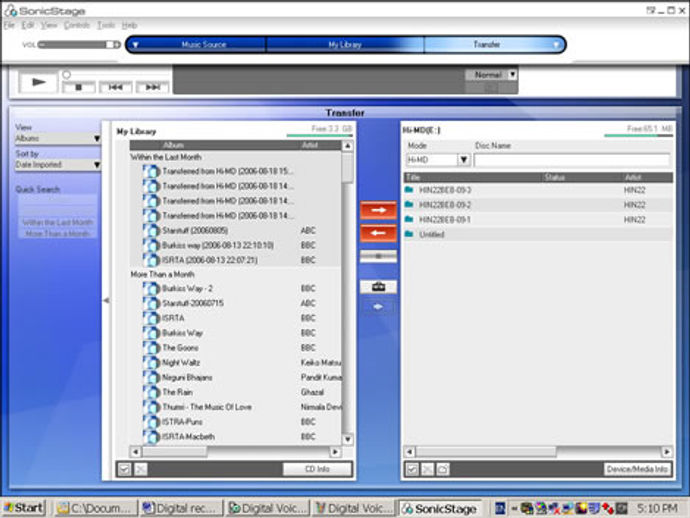
Task: Select album Starstuff-20060715
Action: (193, 303)
